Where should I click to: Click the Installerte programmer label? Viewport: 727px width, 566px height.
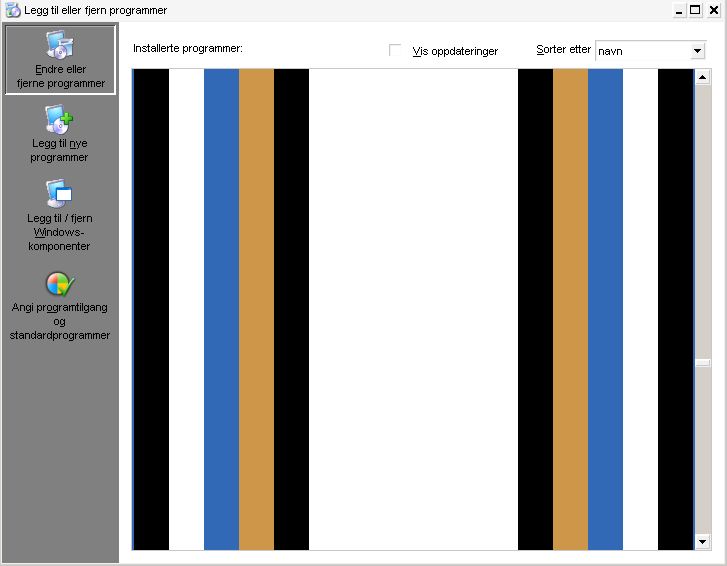pyautogui.click(x=188, y=48)
